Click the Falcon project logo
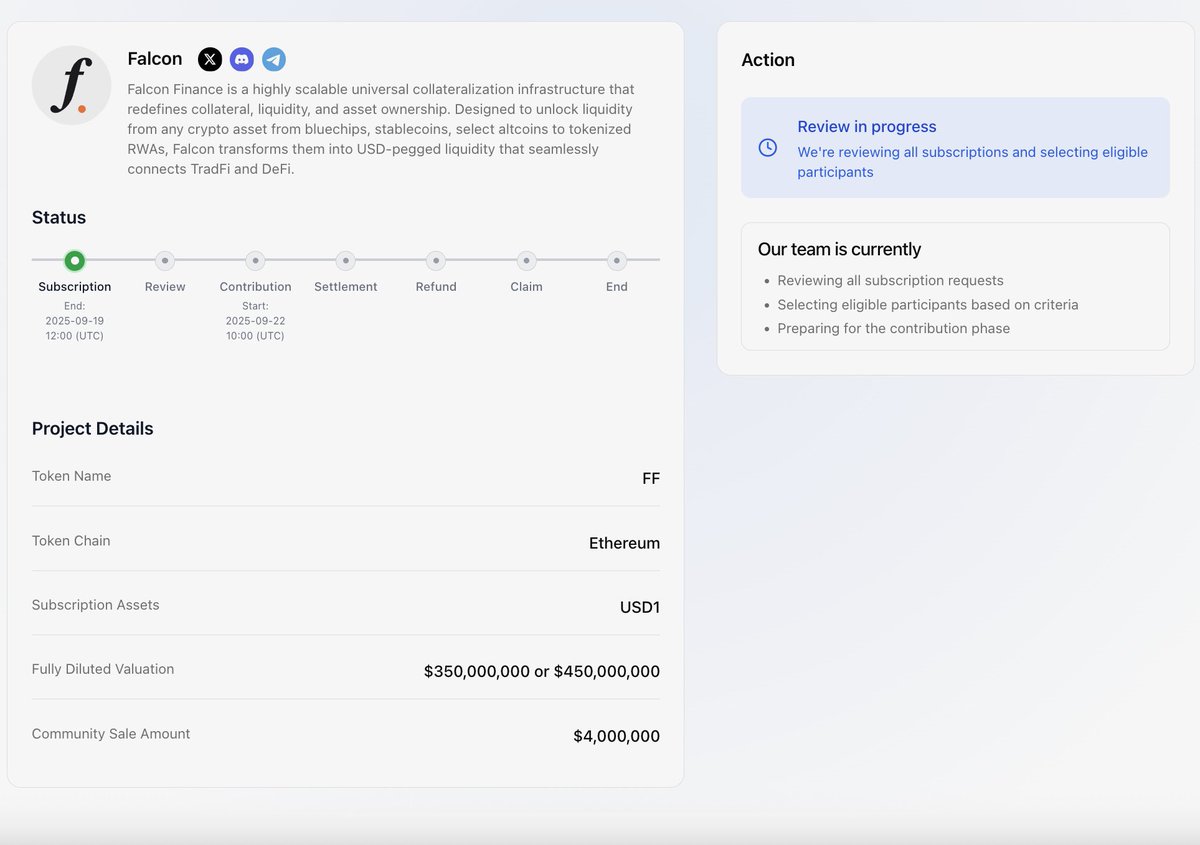Viewport: 1200px width, 845px height. tap(71, 85)
